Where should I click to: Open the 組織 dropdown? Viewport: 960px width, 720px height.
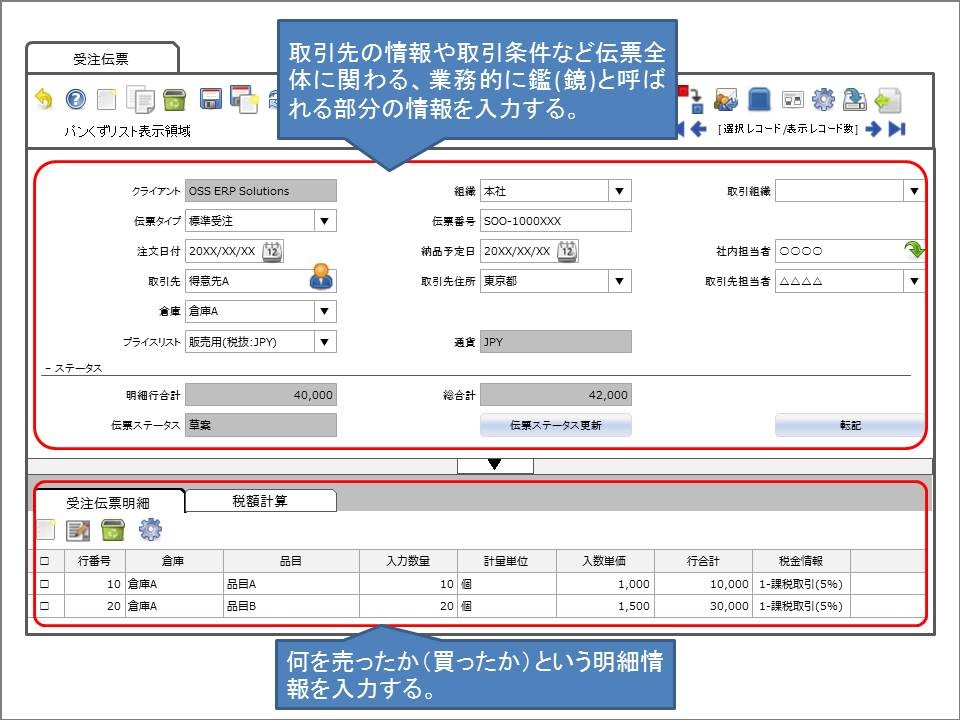click(619, 191)
